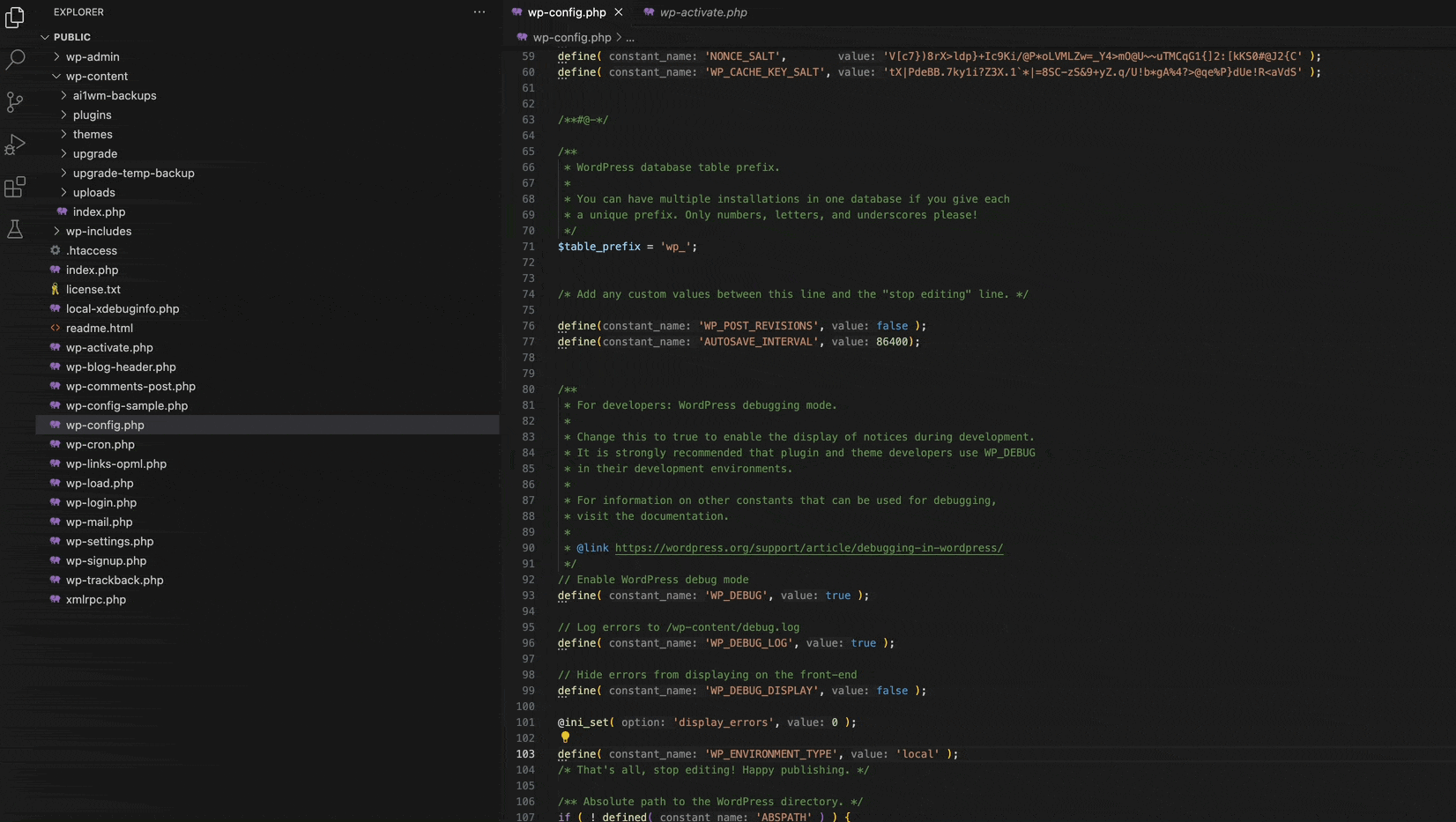Click line number 103 in the gutter
This screenshot has width=1456, height=822.
click(x=525, y=754)
